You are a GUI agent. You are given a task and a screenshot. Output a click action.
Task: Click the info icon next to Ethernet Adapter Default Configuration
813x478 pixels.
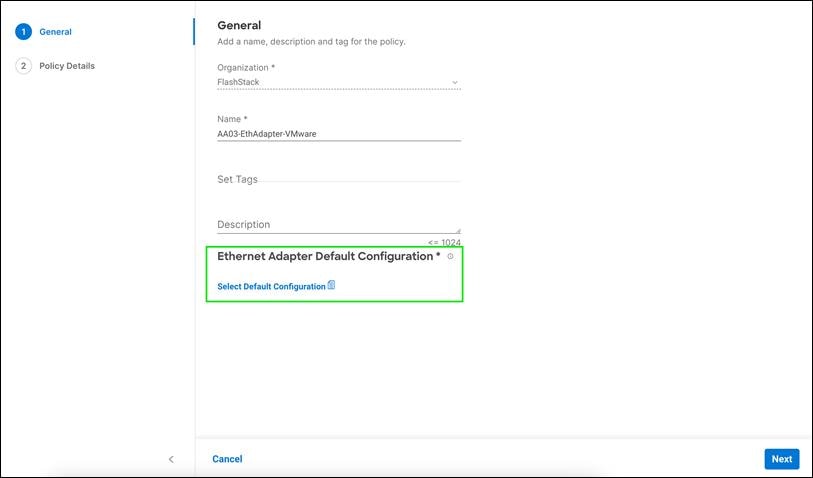click(450, 256)
